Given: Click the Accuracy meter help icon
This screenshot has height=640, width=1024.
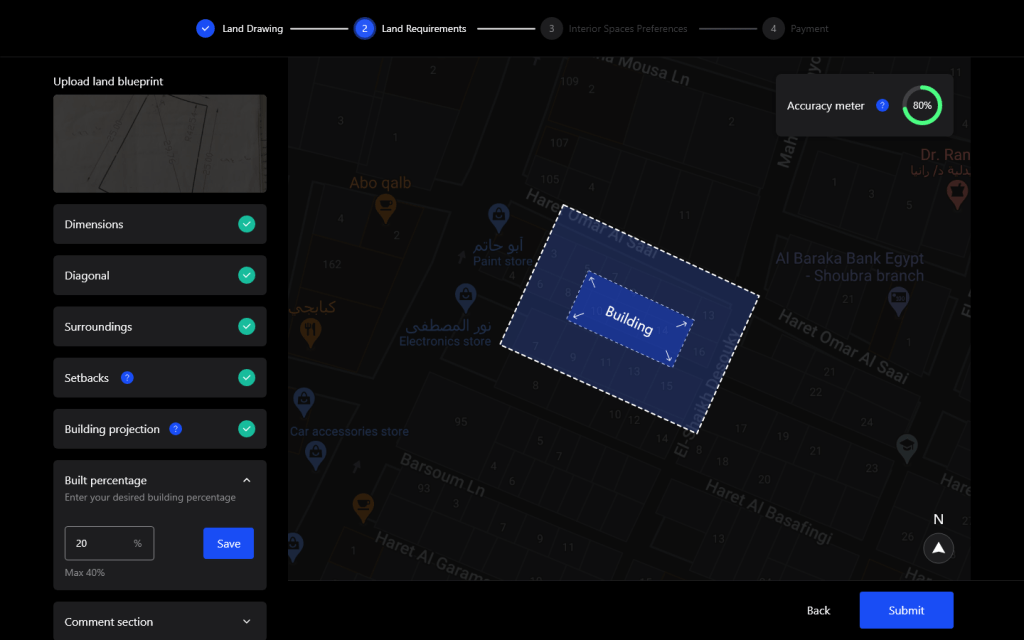Looking at the screenshot, I should pos(882,105).
